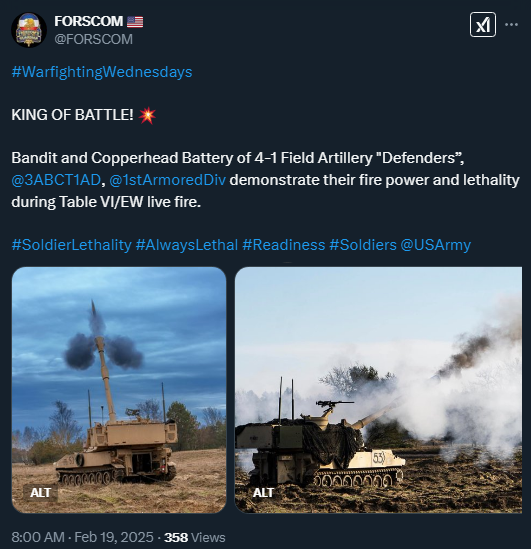Open the #AlwaysLethal hashtag
531x549 pixels.
[x=187, y=245]
